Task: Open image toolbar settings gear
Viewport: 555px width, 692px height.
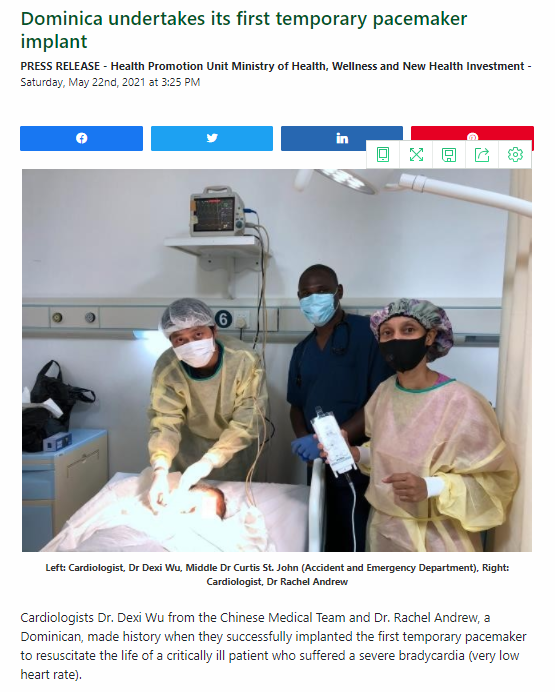Action: tap(515, 154)
